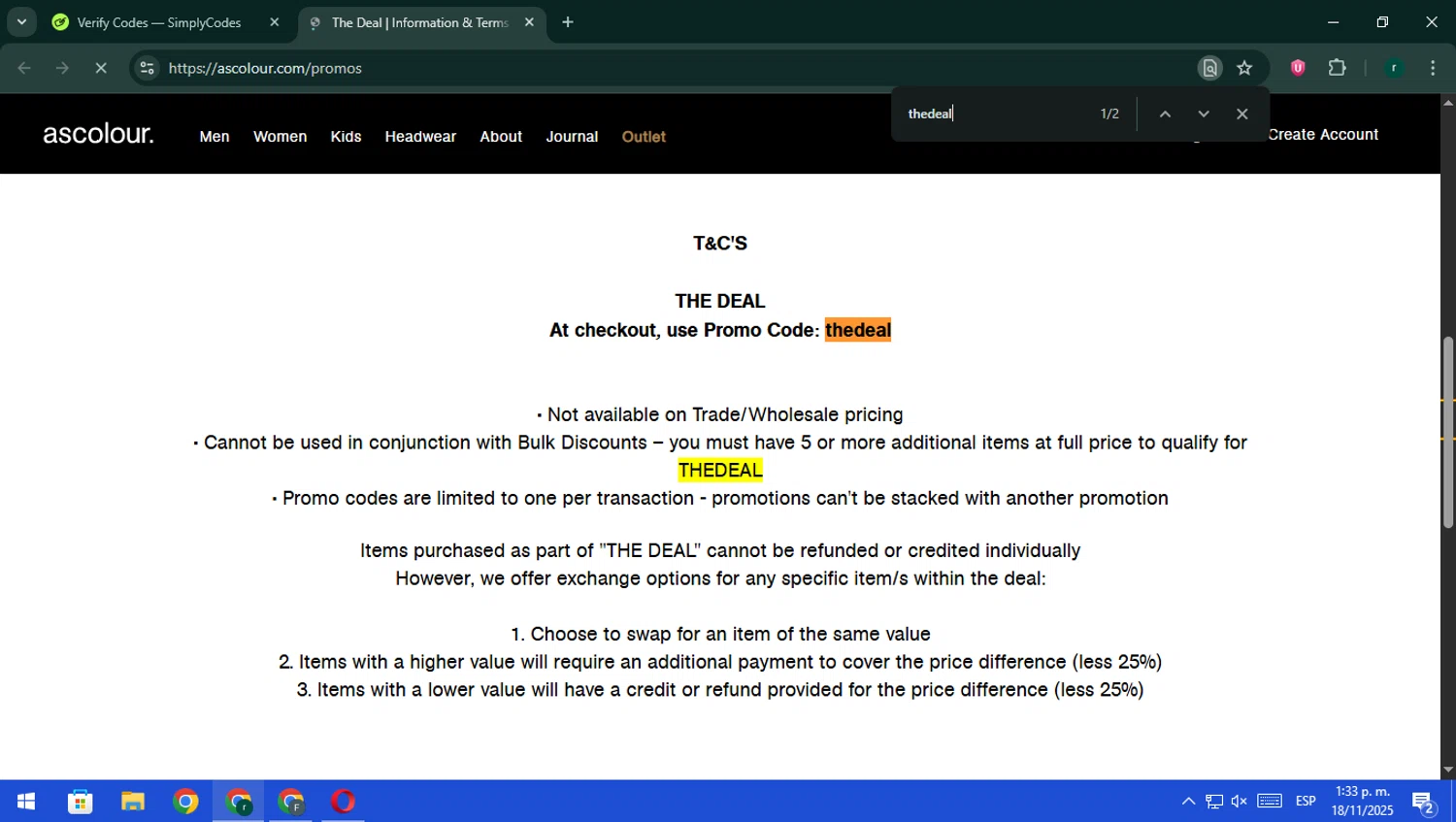Image resolution: width=1456 pixels, height=822 pixels.
Task: Open the uBlock extension icon
Action: point(1298,68)
